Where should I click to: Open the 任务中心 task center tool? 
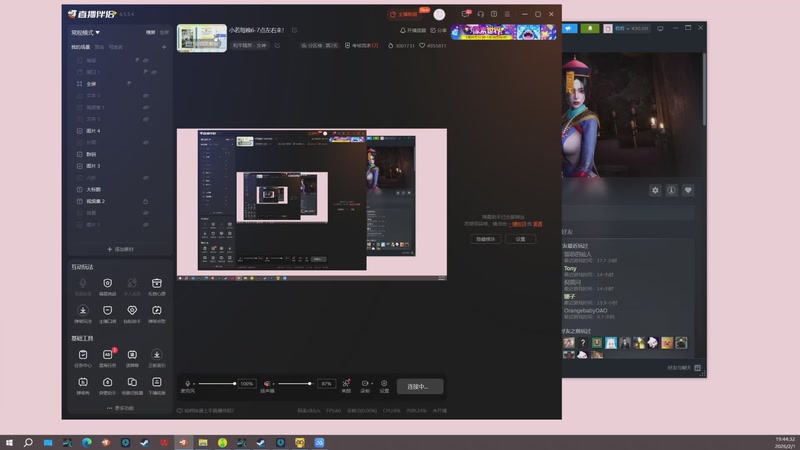[83, 357]
